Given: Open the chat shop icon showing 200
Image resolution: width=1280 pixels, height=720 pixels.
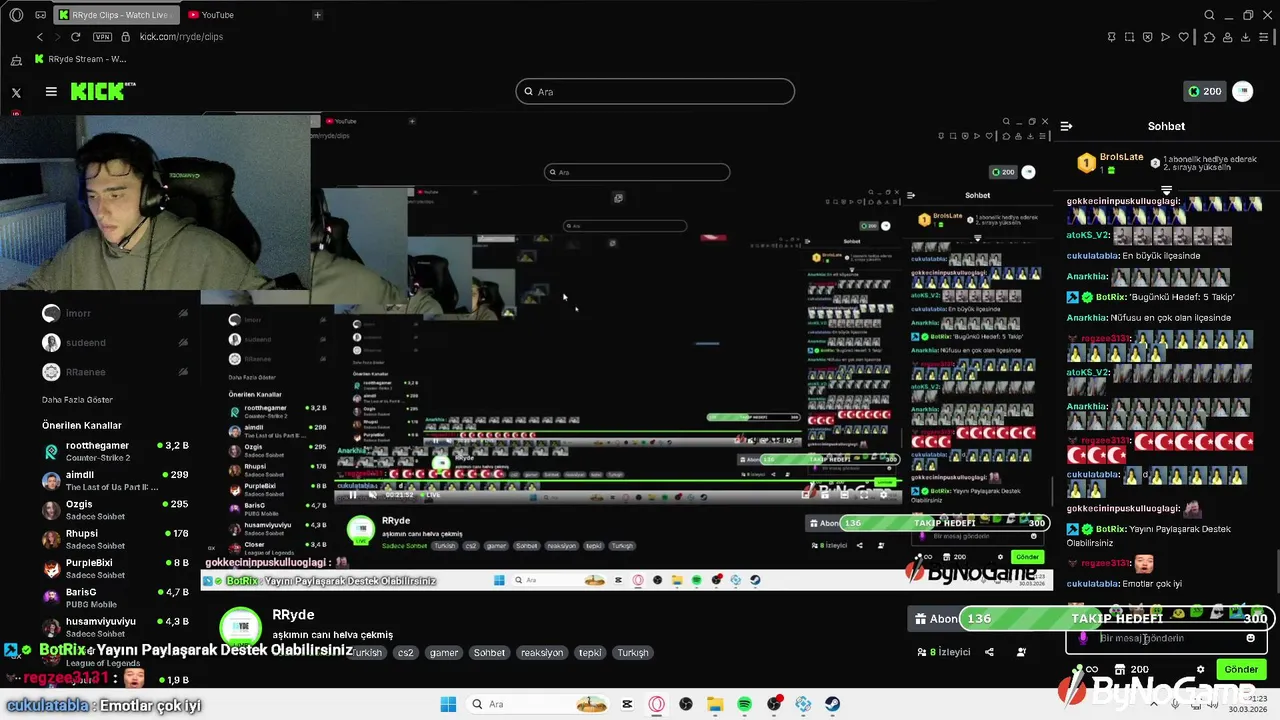Looking at the screenshot, I should [1132, 669].
